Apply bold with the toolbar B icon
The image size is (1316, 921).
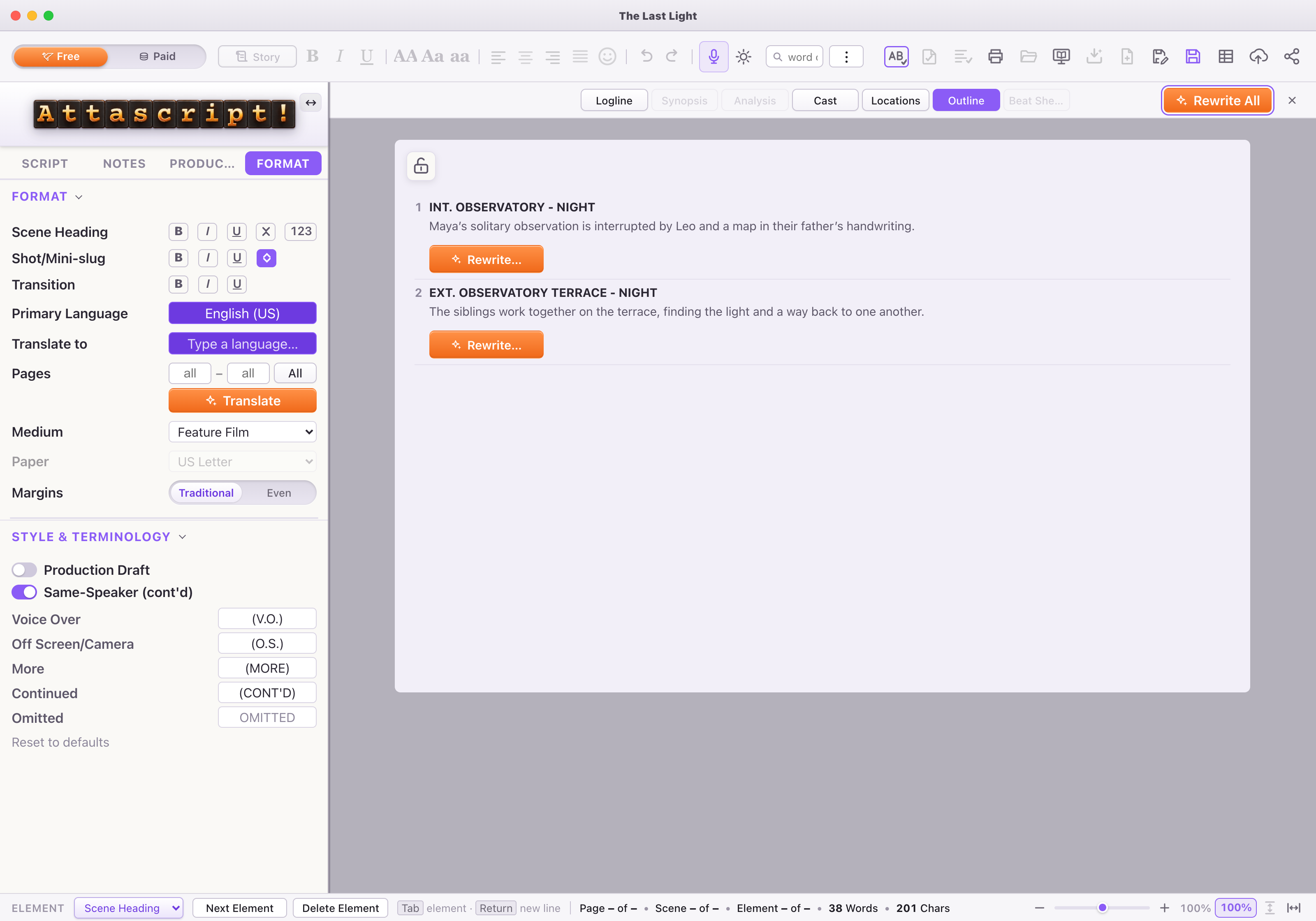313,56
